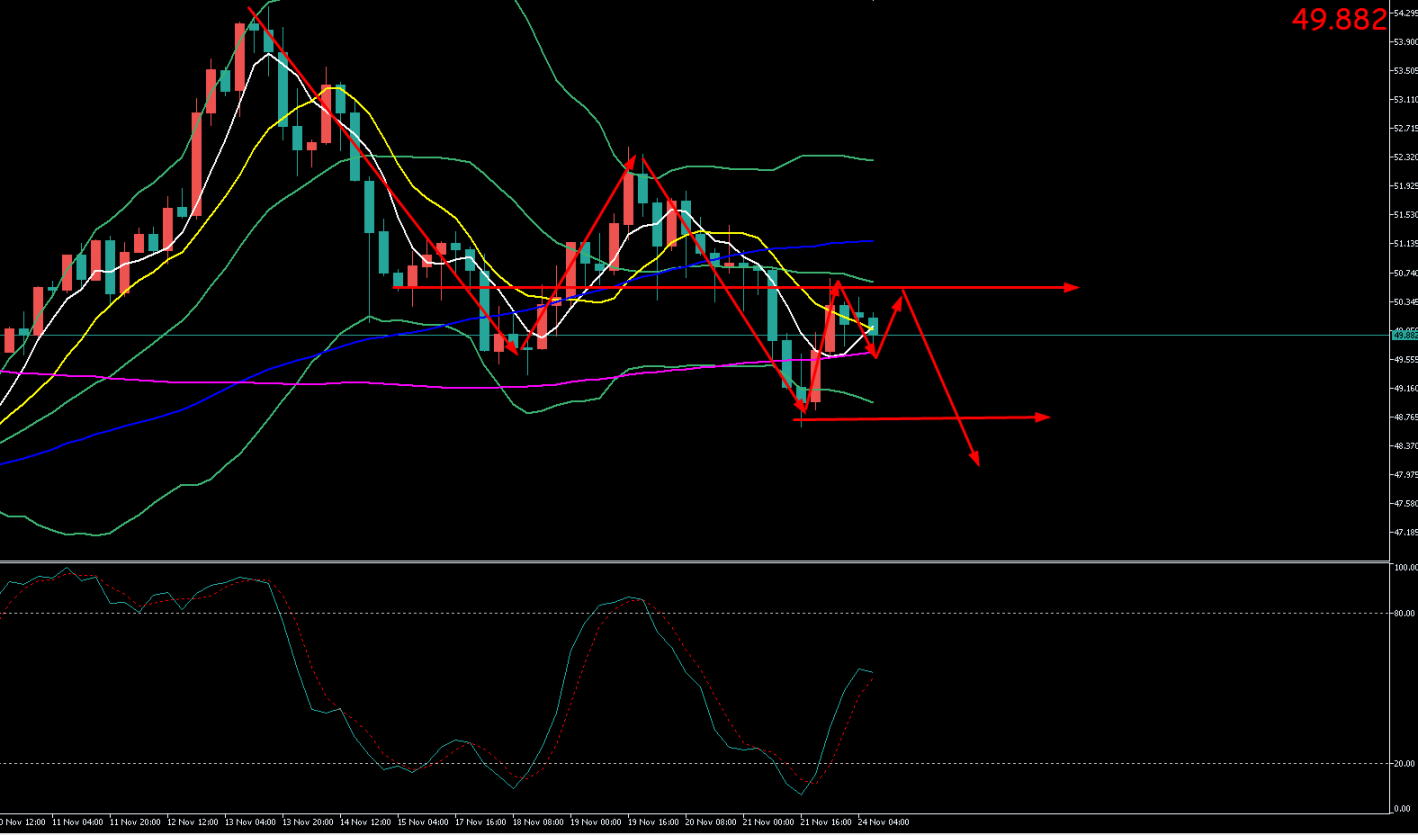Screen dimensions: 1418x835
Task: Click the 51.135 price axis label
Action: pyautogui.click(x=1404, y=244)
